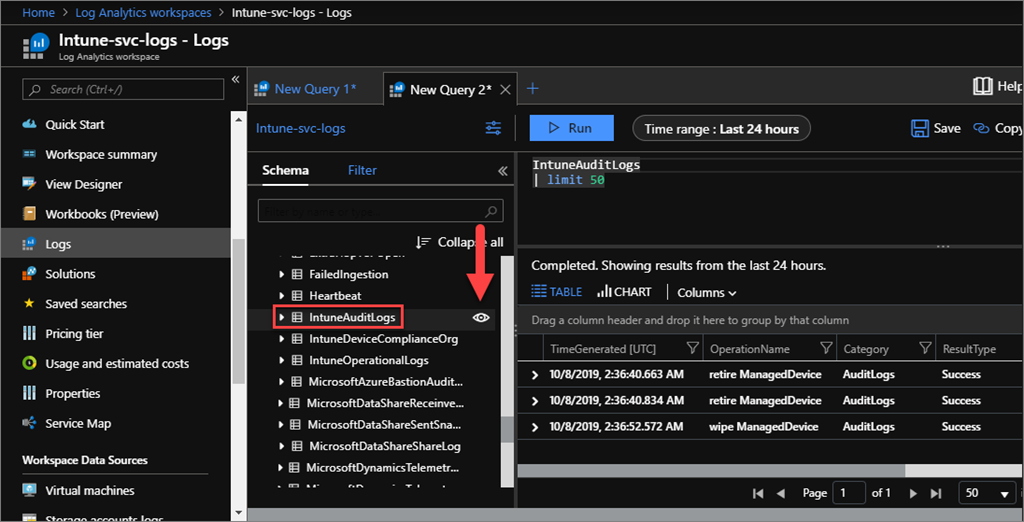Screen dimensions: 1024x522
Task: Go to previous results page
Action: coord(780,493)
